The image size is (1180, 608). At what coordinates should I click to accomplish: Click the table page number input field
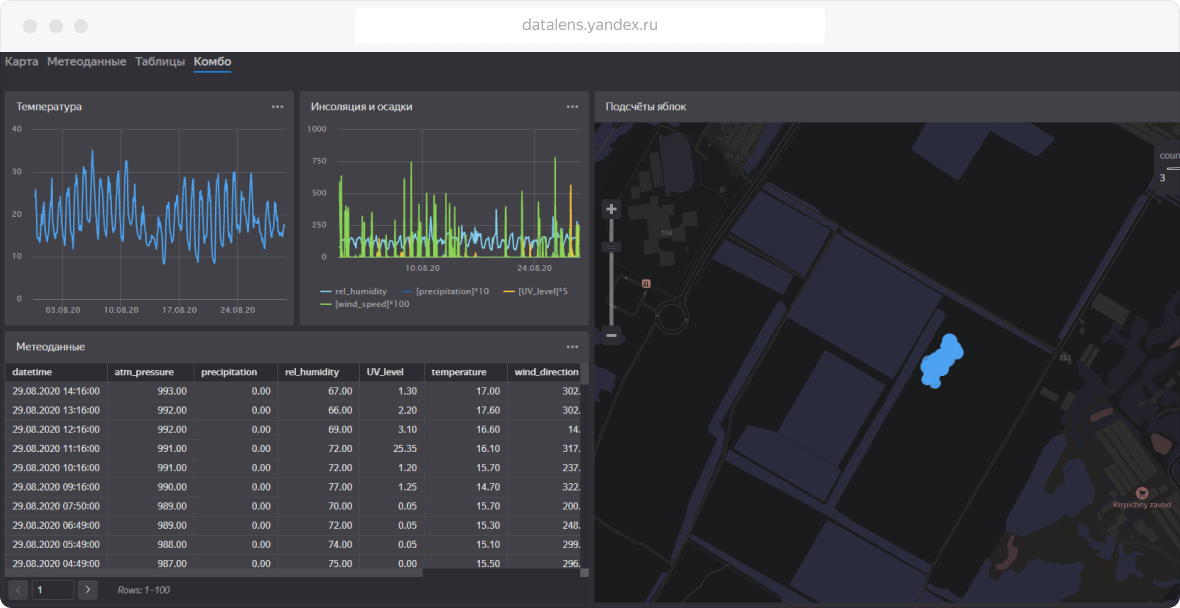click(x=53, y=590)
